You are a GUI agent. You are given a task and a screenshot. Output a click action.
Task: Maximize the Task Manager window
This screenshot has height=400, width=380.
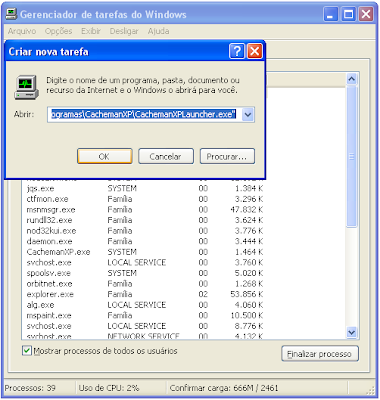click(x=348, y=14)
